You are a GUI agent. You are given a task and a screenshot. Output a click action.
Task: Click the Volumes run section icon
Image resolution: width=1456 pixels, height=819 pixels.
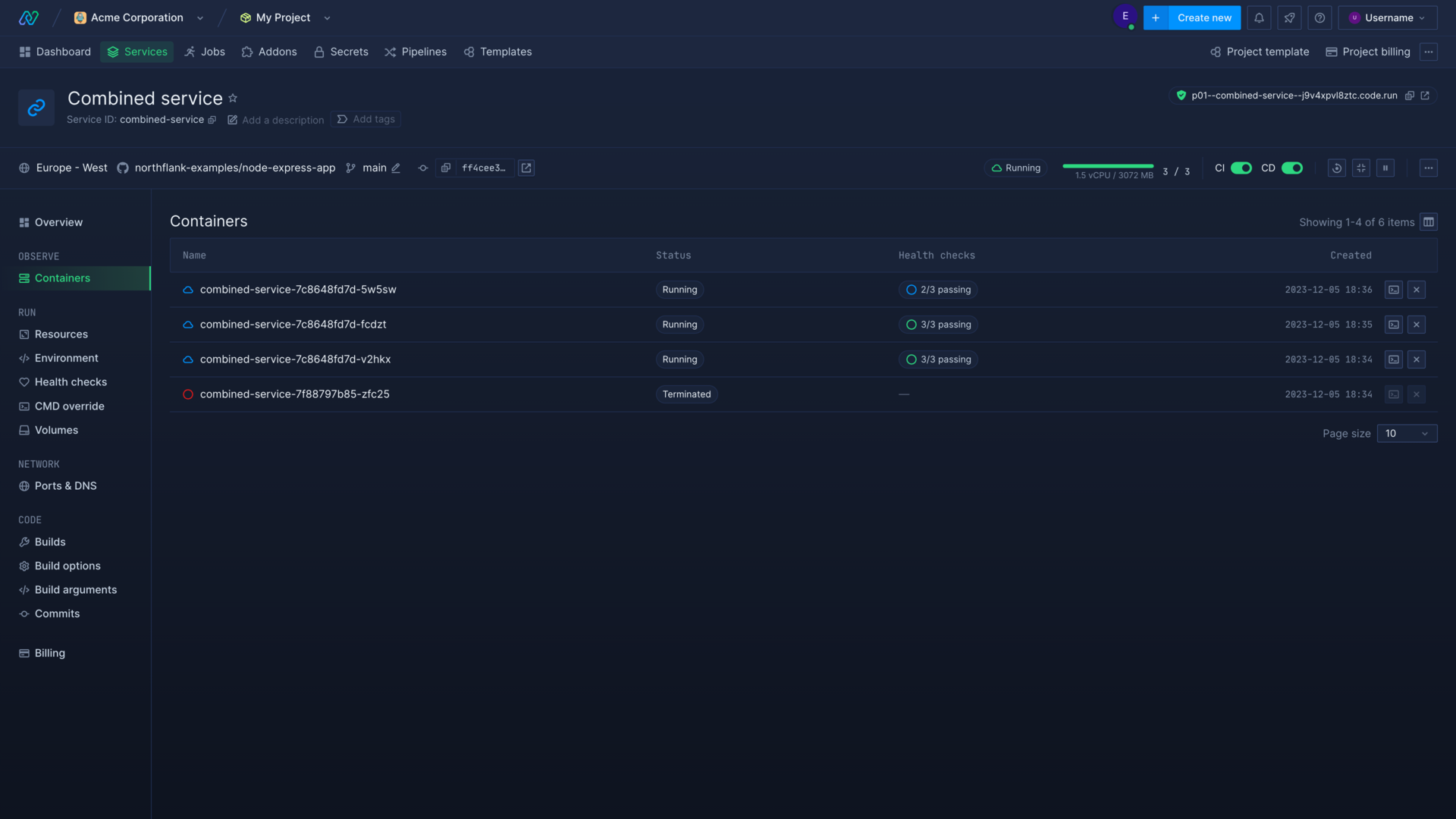click(x=24, y=431)
